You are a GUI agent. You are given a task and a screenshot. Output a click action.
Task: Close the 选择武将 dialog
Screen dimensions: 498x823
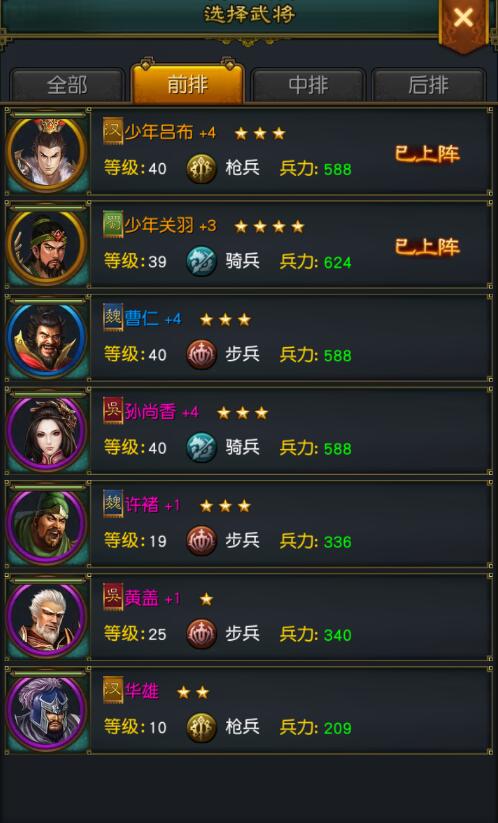click(x=463, y=22)
